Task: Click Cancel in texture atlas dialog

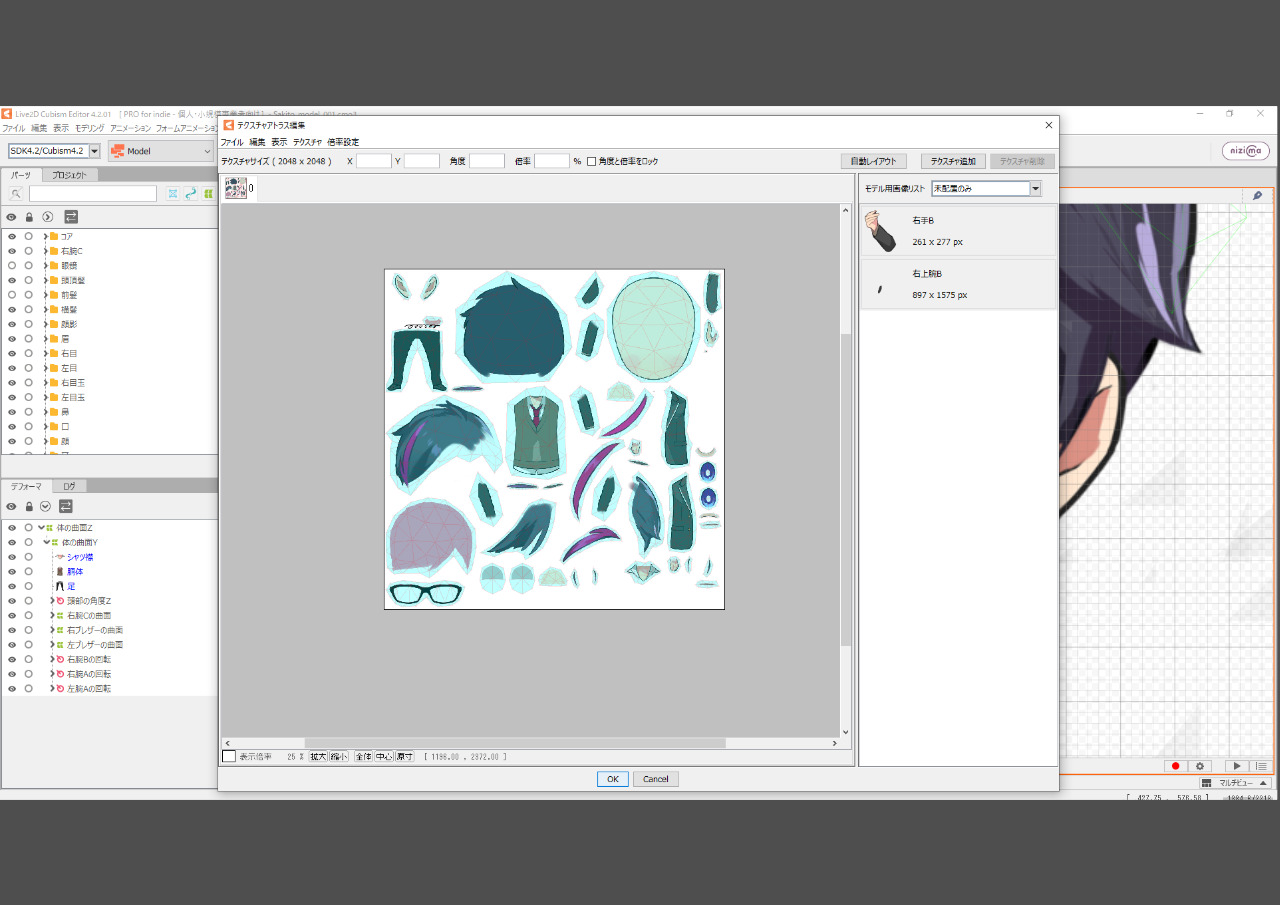Action: pyautogui.click(x=656, y=779)
